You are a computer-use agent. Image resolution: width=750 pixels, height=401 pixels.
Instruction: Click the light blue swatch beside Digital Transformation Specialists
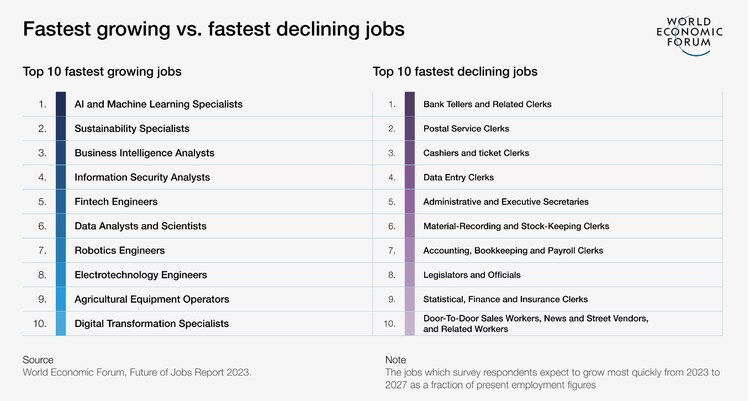click(x=61, y=323)
